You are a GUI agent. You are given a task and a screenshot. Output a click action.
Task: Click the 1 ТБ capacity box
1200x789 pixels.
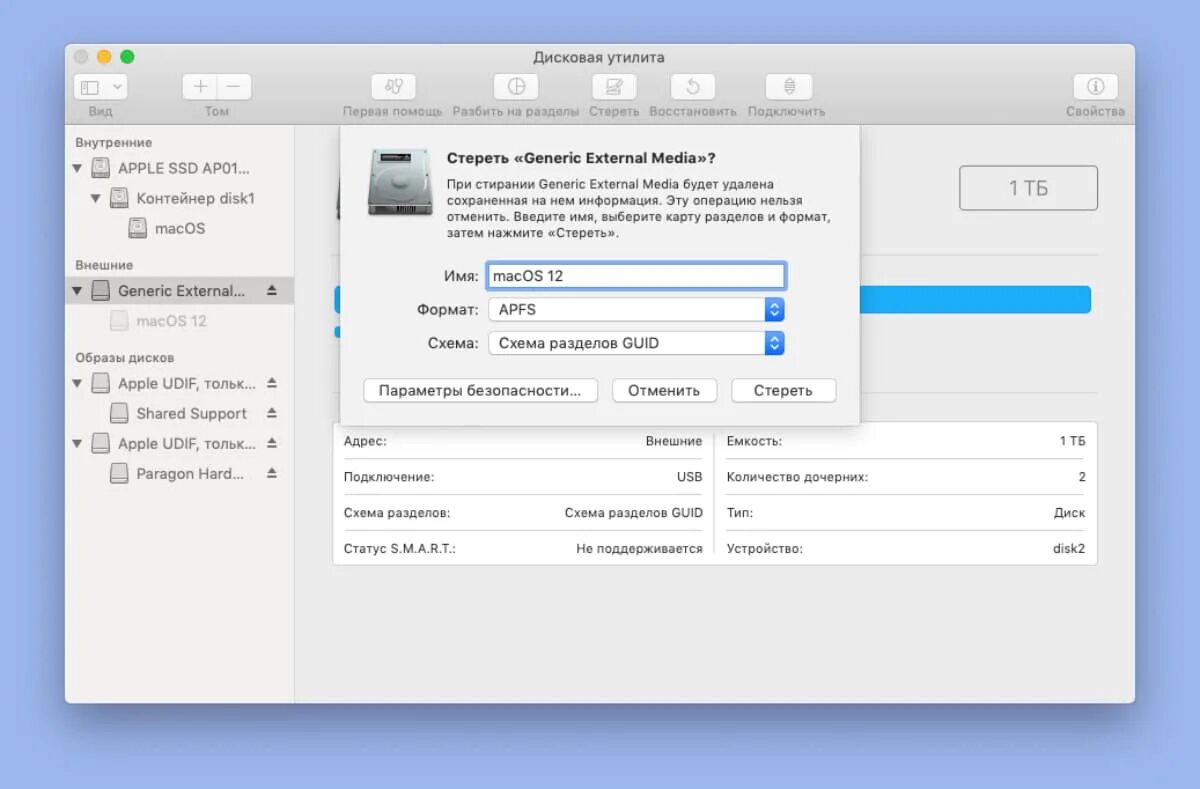tap(1028, 188)
